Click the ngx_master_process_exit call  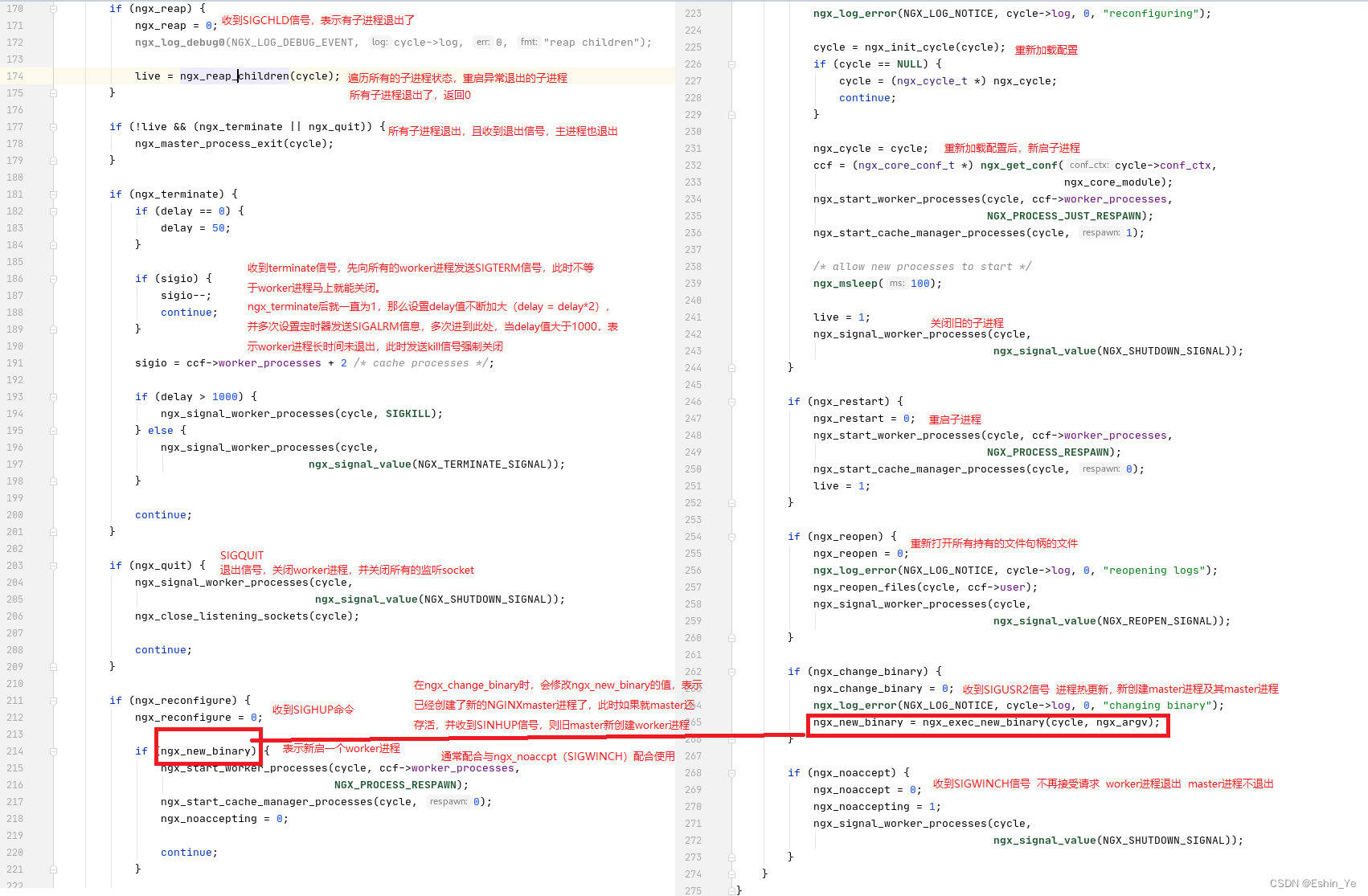(211, 144)
